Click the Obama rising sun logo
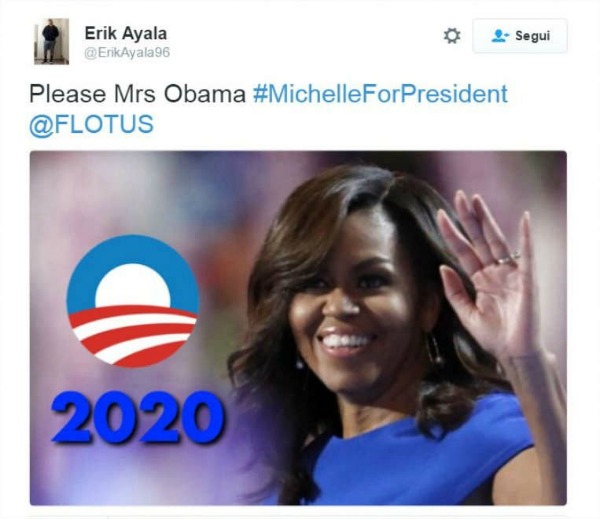This screenshot has height=519, width=600. pos(132,301)
